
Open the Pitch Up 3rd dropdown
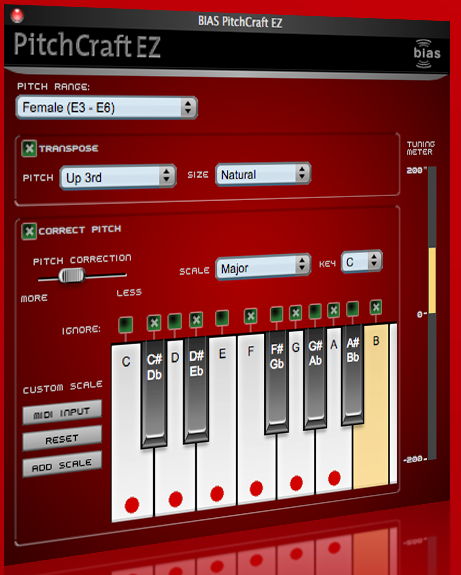point(118,177)
